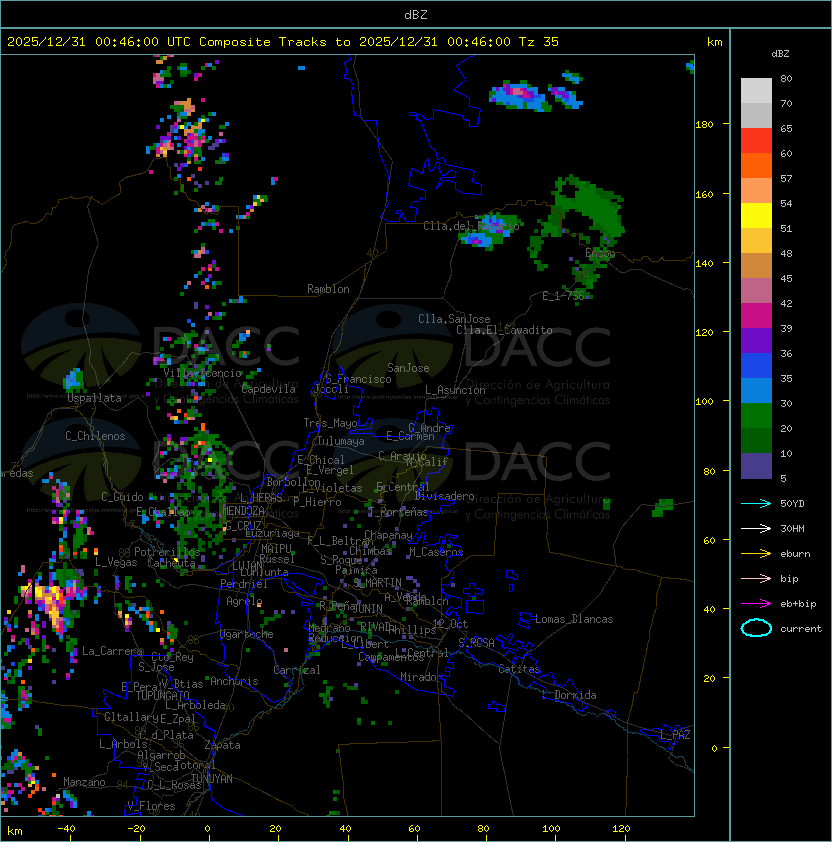Click the C_Chilenos place label
Viewport: 832px width, 842px height.
95,436
